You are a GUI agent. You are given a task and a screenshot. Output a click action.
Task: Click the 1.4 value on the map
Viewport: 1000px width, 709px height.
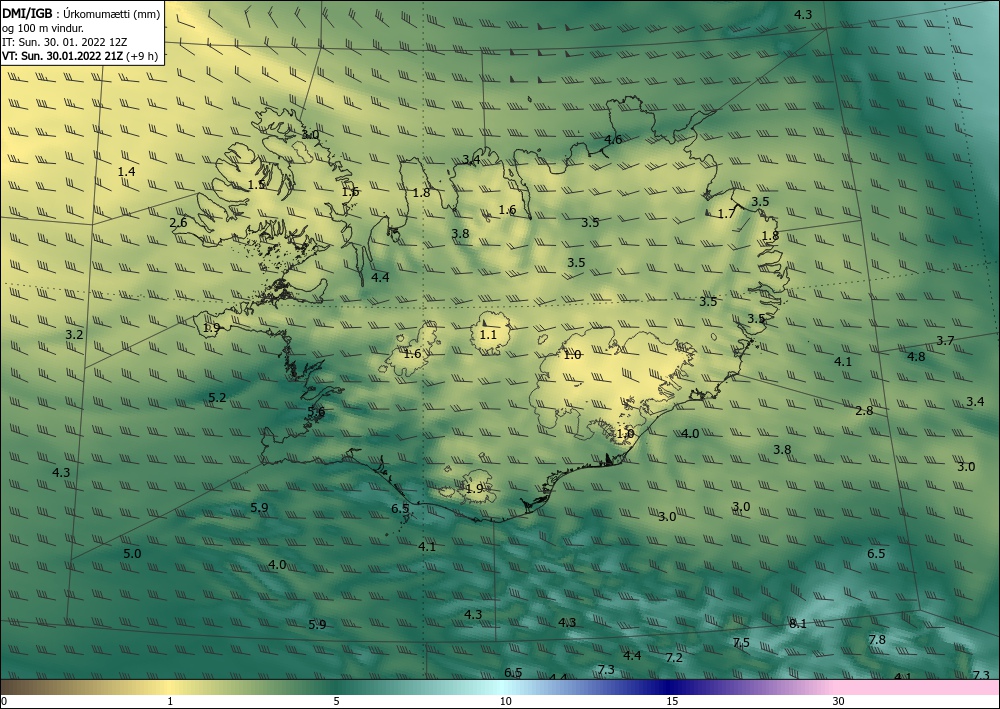tap(127, 172)
